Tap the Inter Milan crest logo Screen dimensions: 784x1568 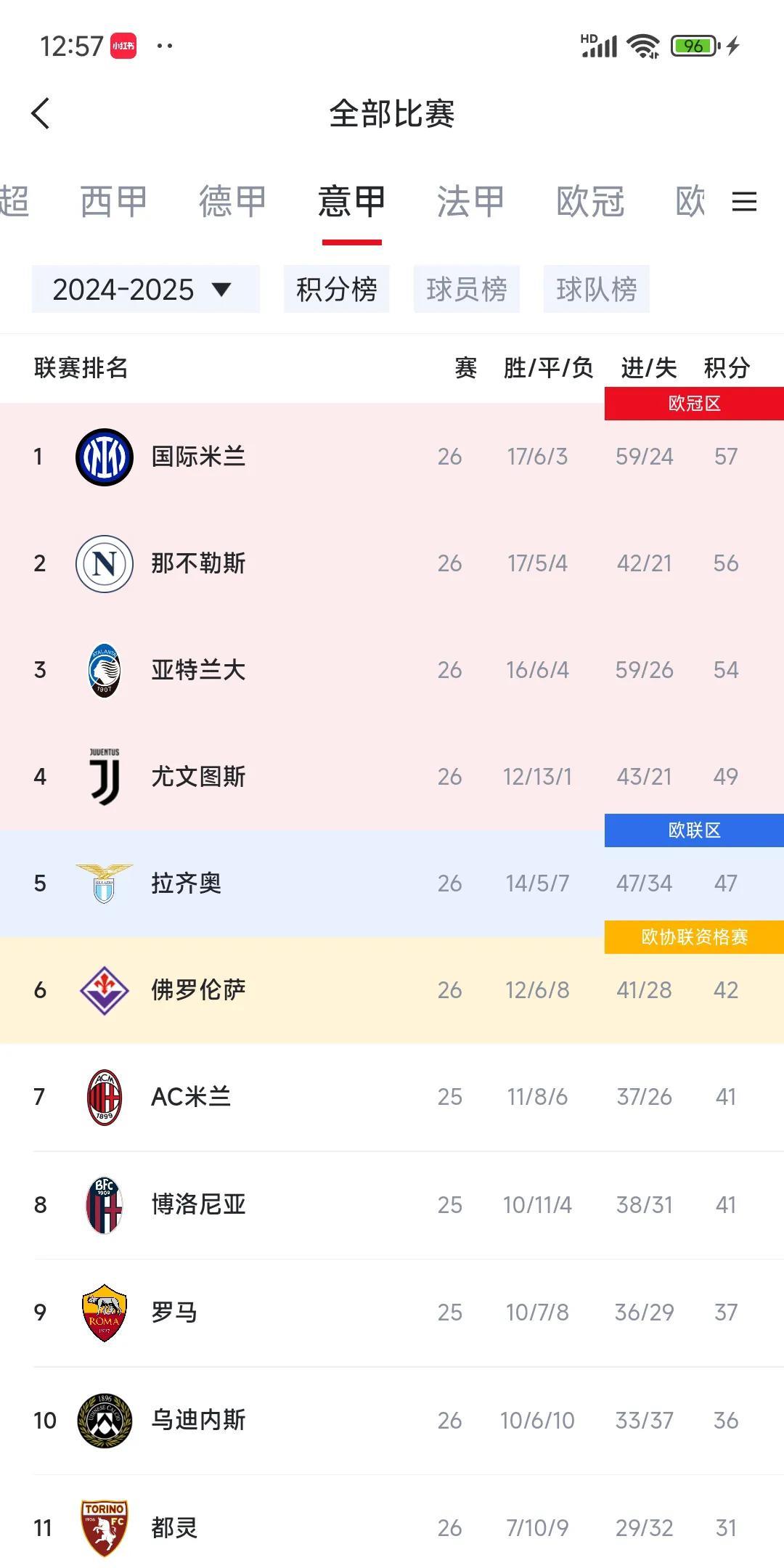(x=105, y=457)
